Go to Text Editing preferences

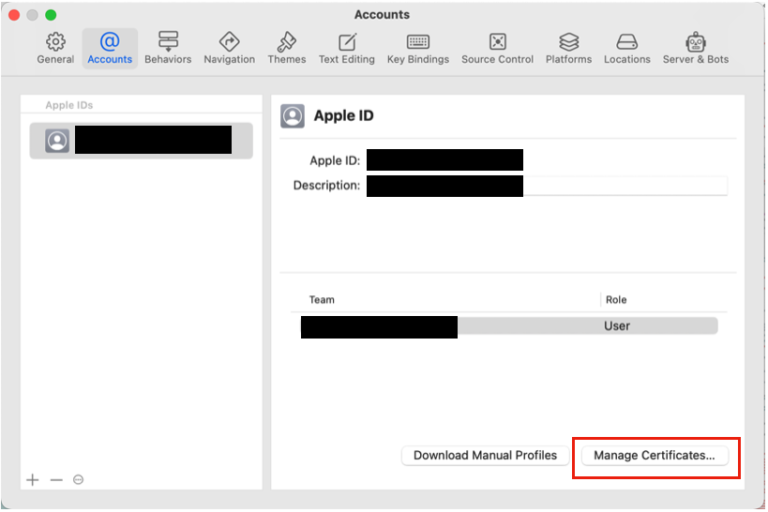[x=347, y=47]
